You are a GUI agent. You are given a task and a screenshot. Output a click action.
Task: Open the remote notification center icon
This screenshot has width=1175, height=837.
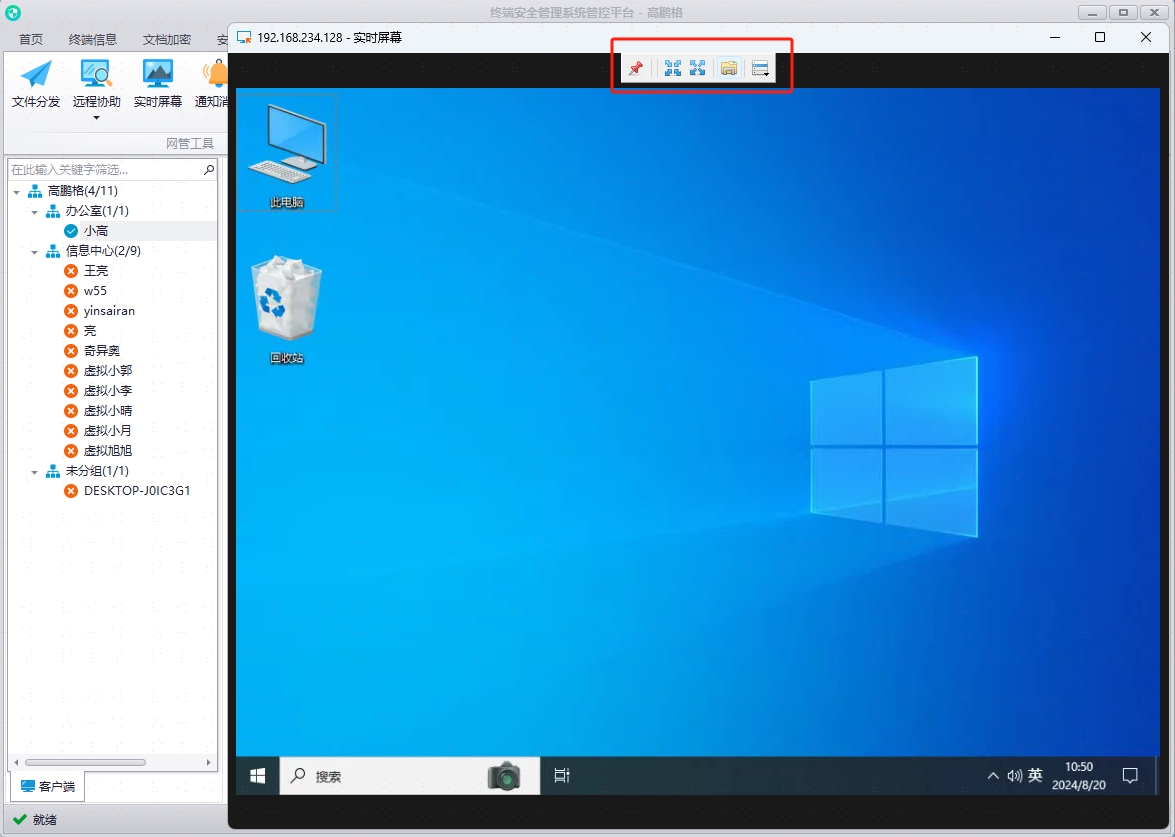[1130, 776]
